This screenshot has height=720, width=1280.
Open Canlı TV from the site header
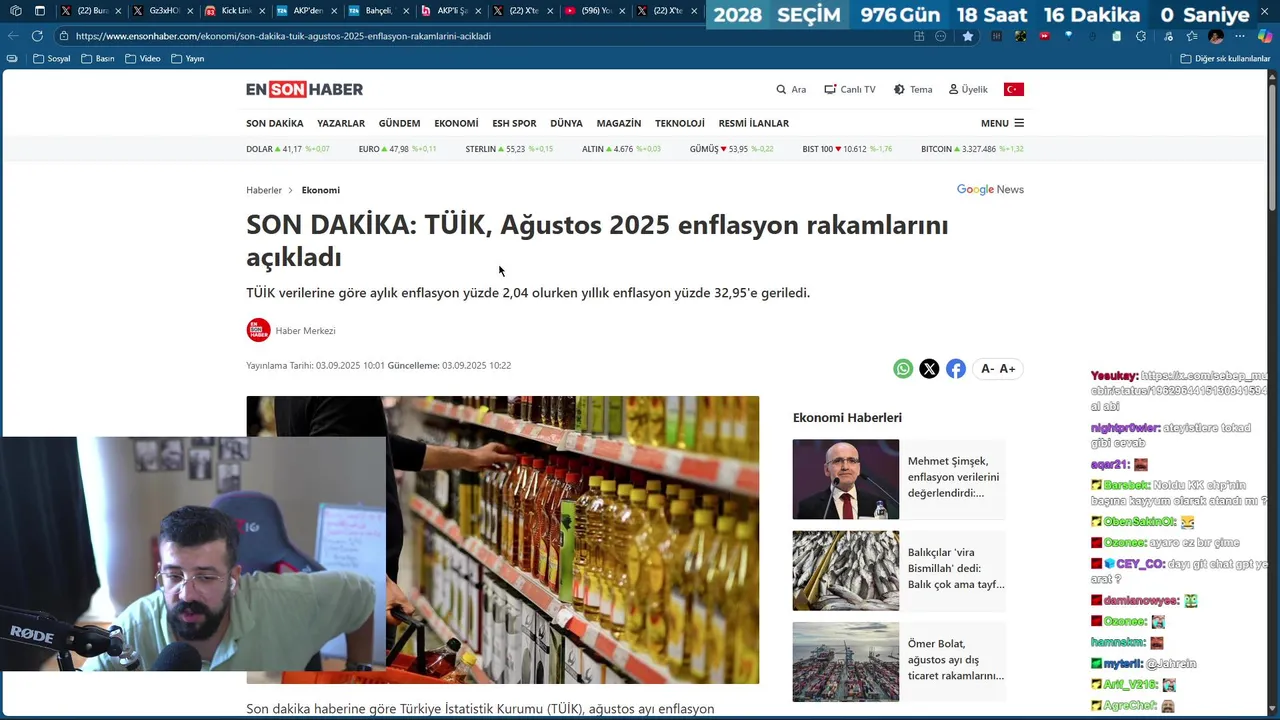coord(849,89)
